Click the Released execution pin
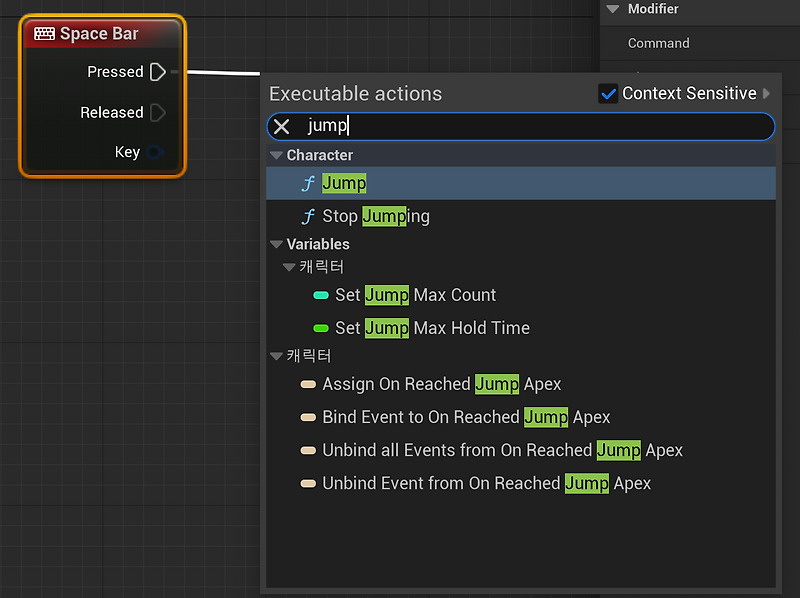 155,112
